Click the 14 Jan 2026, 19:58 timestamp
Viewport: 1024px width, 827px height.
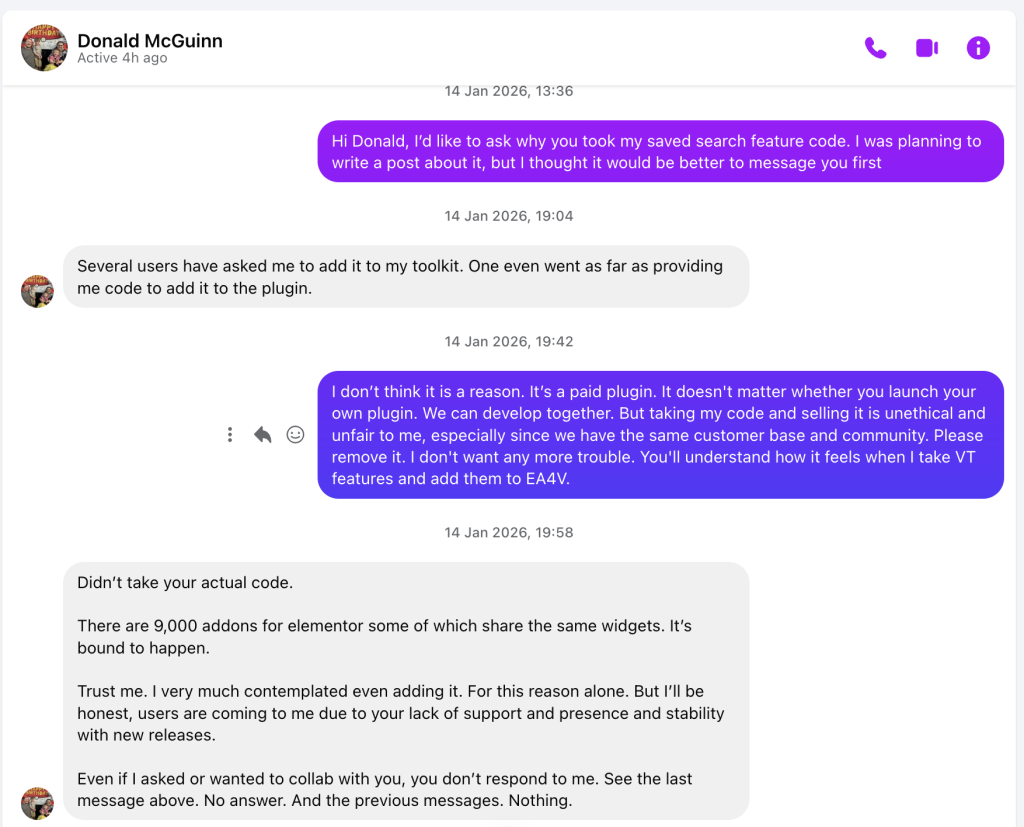point(509,532)
